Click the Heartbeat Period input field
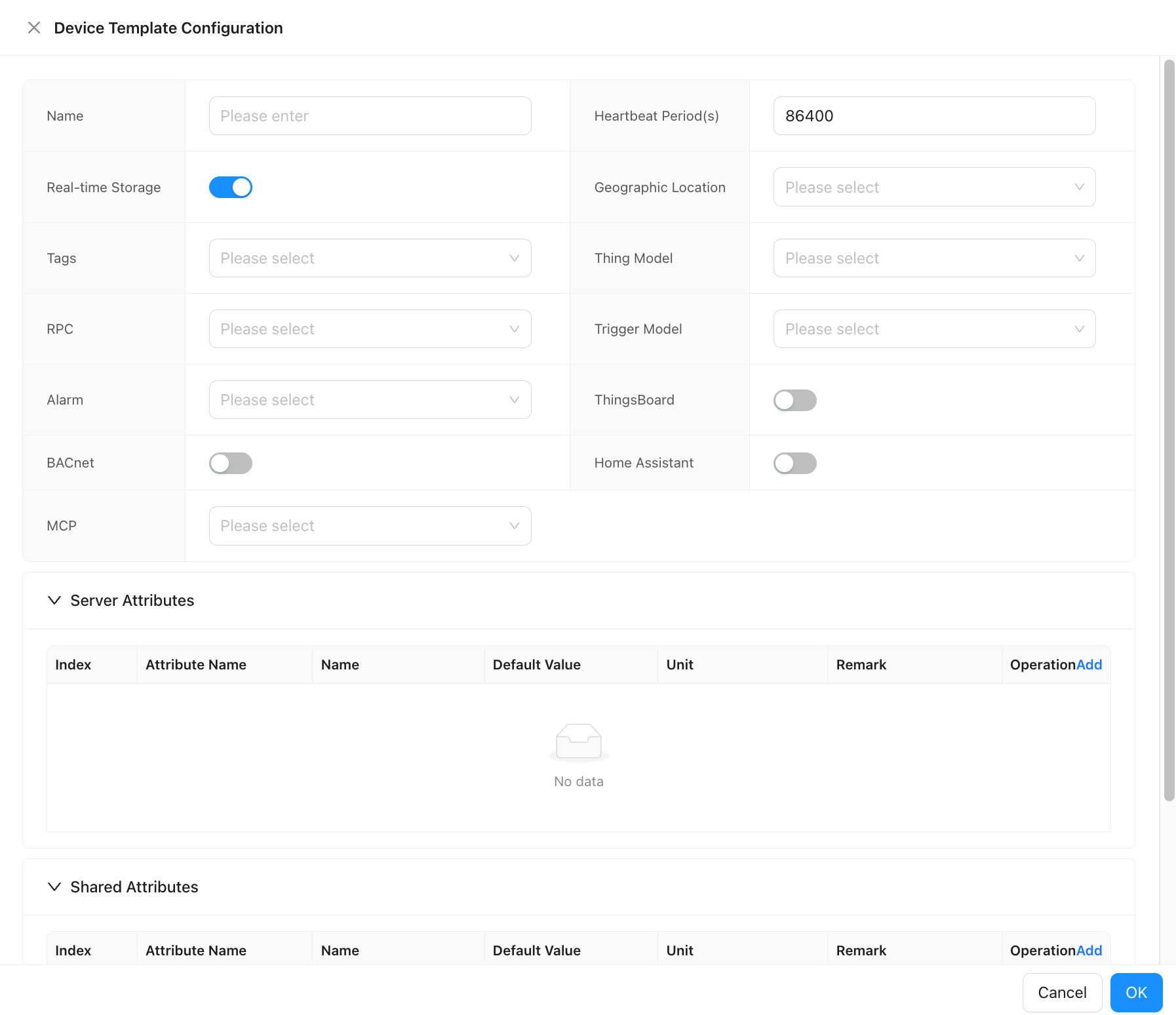Viewport: 1176px width, 1015px height. pos(933,116)
